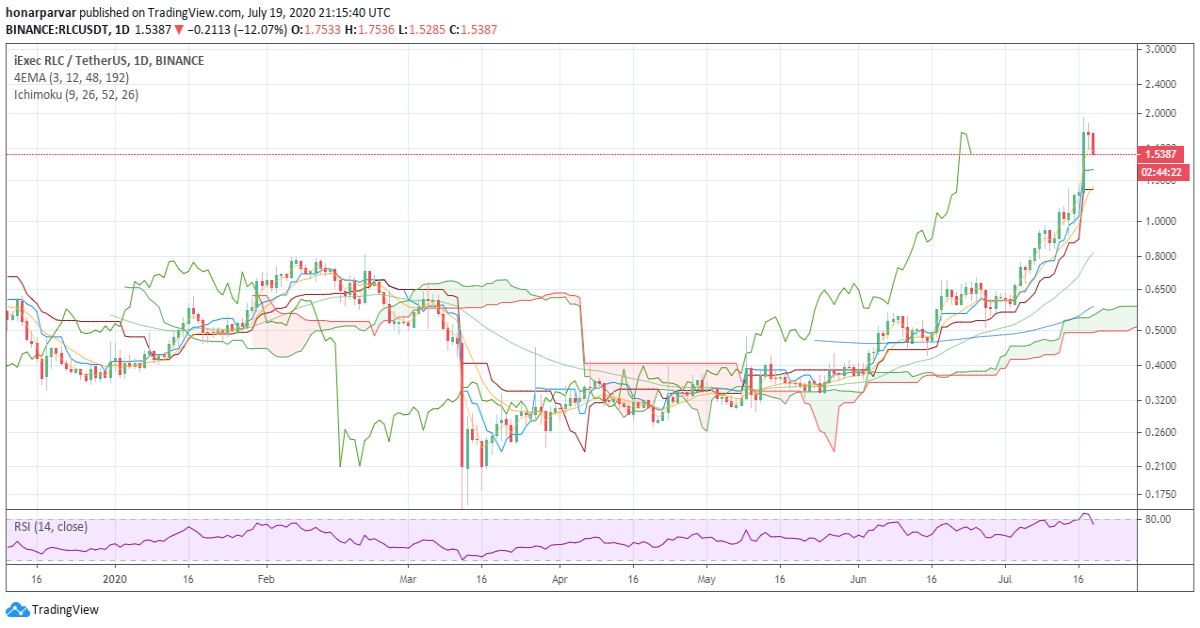Click the 'Mar' time axis label

tap(408, 578)
